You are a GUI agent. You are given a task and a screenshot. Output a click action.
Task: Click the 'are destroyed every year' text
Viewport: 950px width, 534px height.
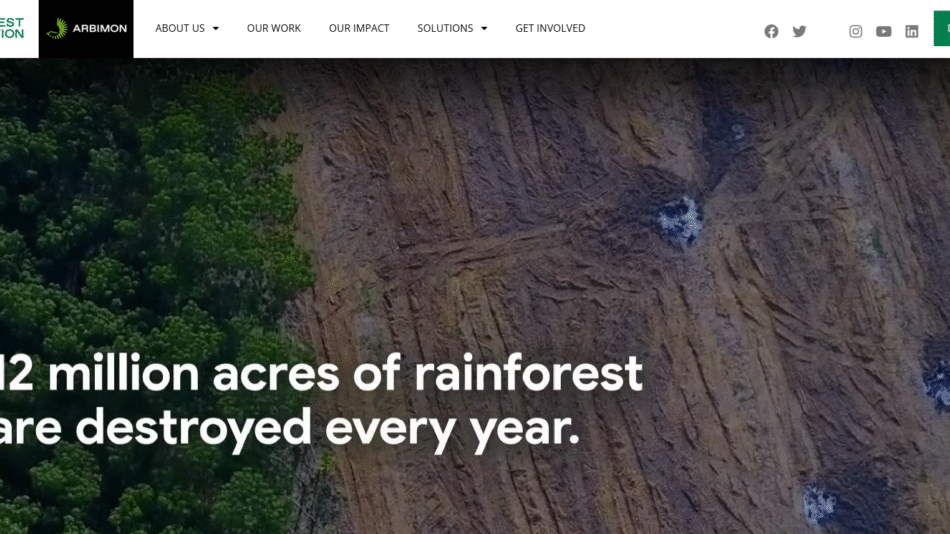tap(290, 428)
